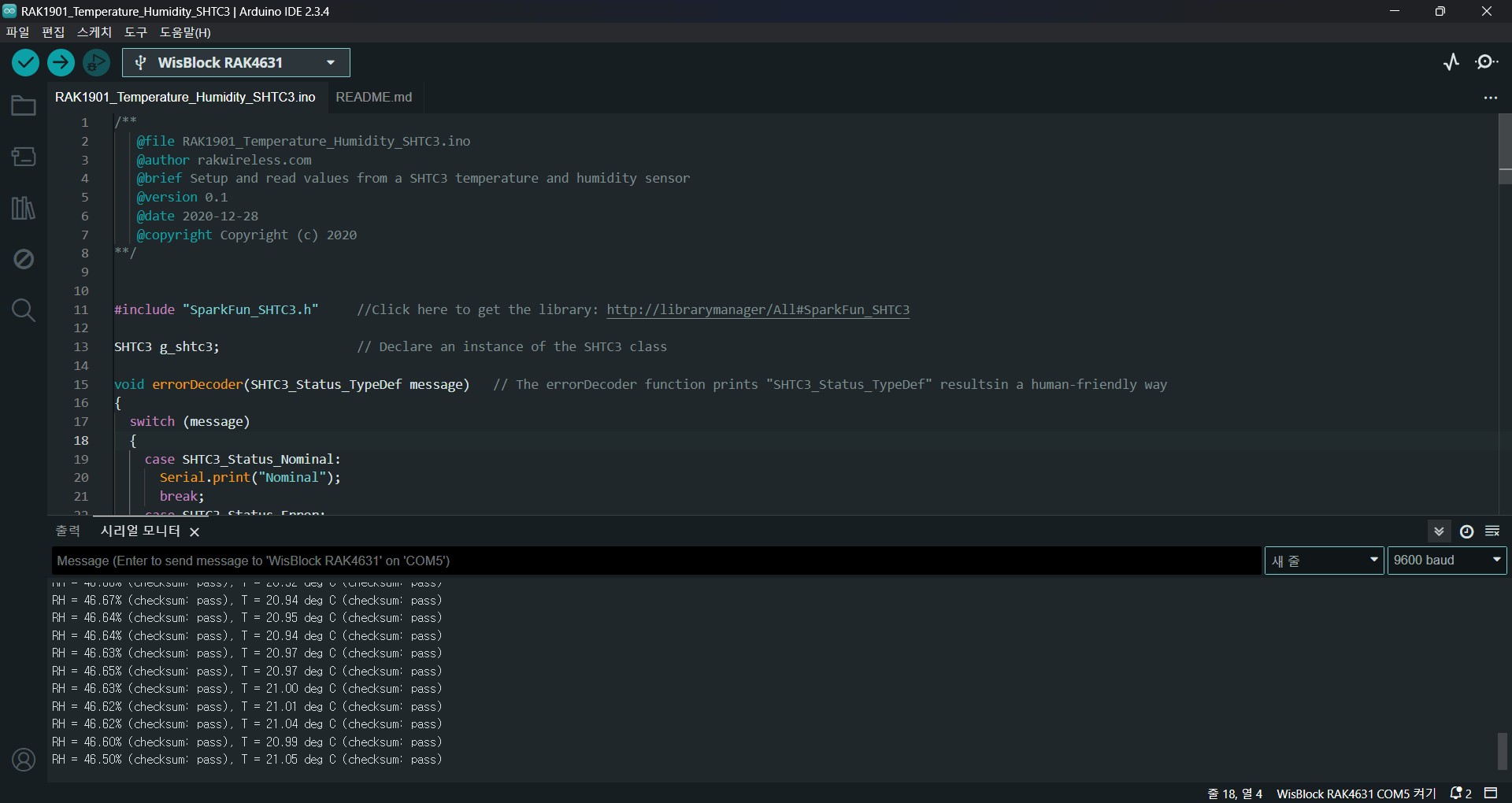Open the SparkFun_SHTC3 library manager link
This screenshot has height=803, width=1512.
(x=758, y=310)
